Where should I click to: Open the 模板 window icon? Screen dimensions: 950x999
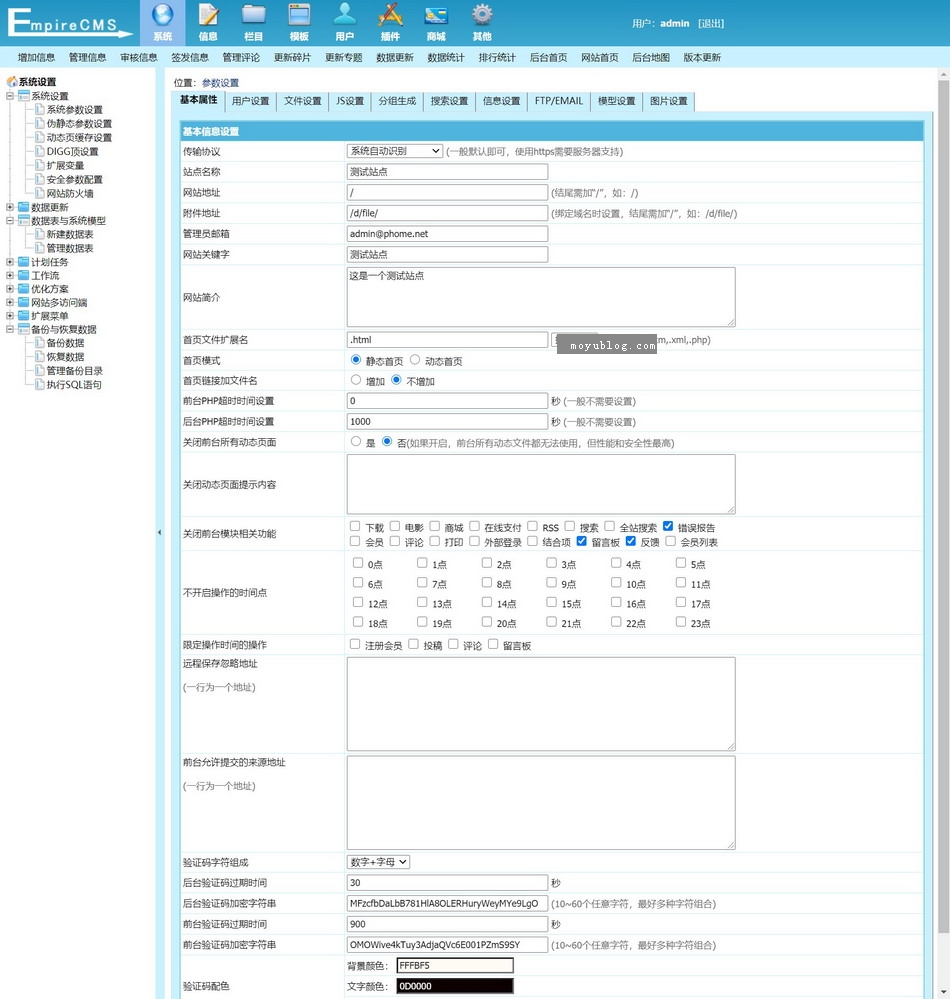coord(299,15)
